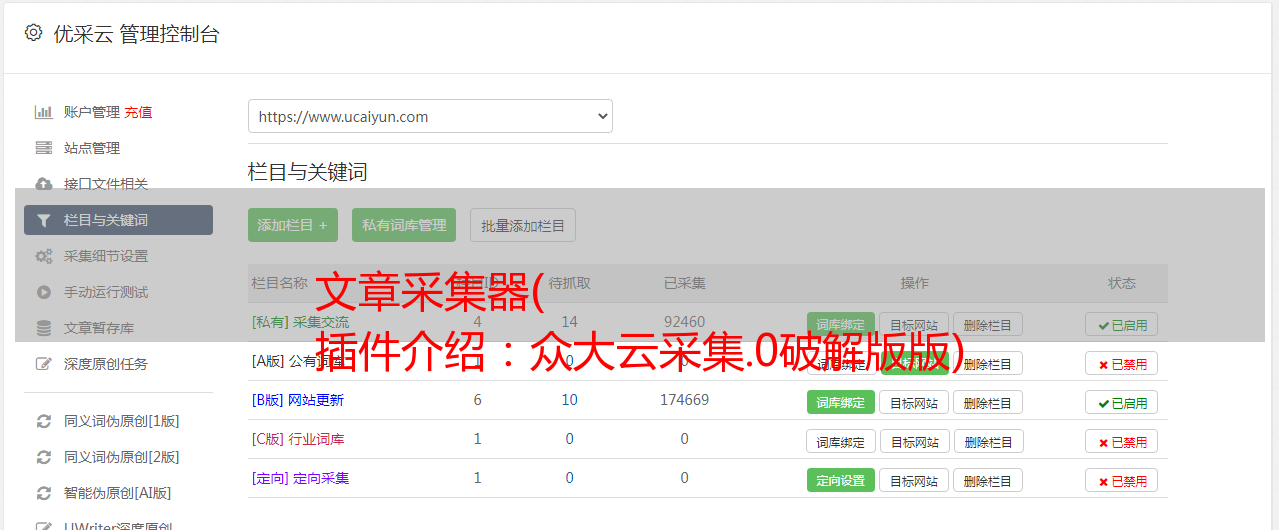
Task: Click green 定向设置 in the 定向采集 row
Action: click(x=841, y=480)
